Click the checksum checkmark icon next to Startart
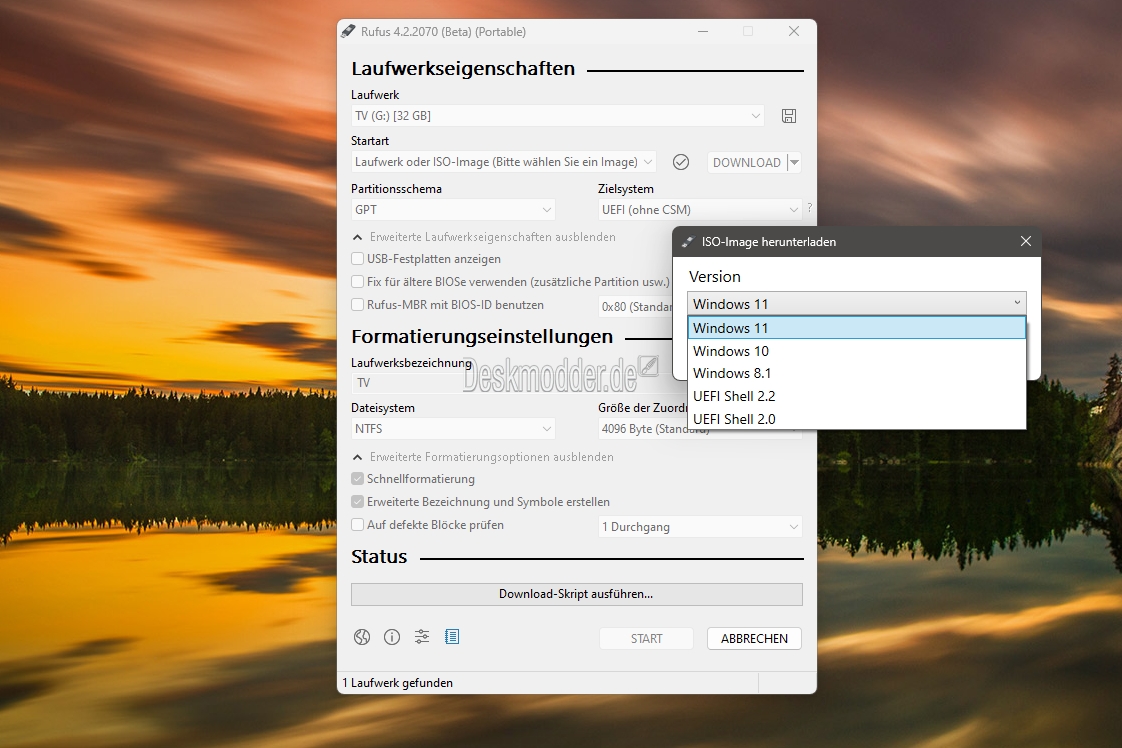Screen dimensions: 1122x748 click(680, 162)
